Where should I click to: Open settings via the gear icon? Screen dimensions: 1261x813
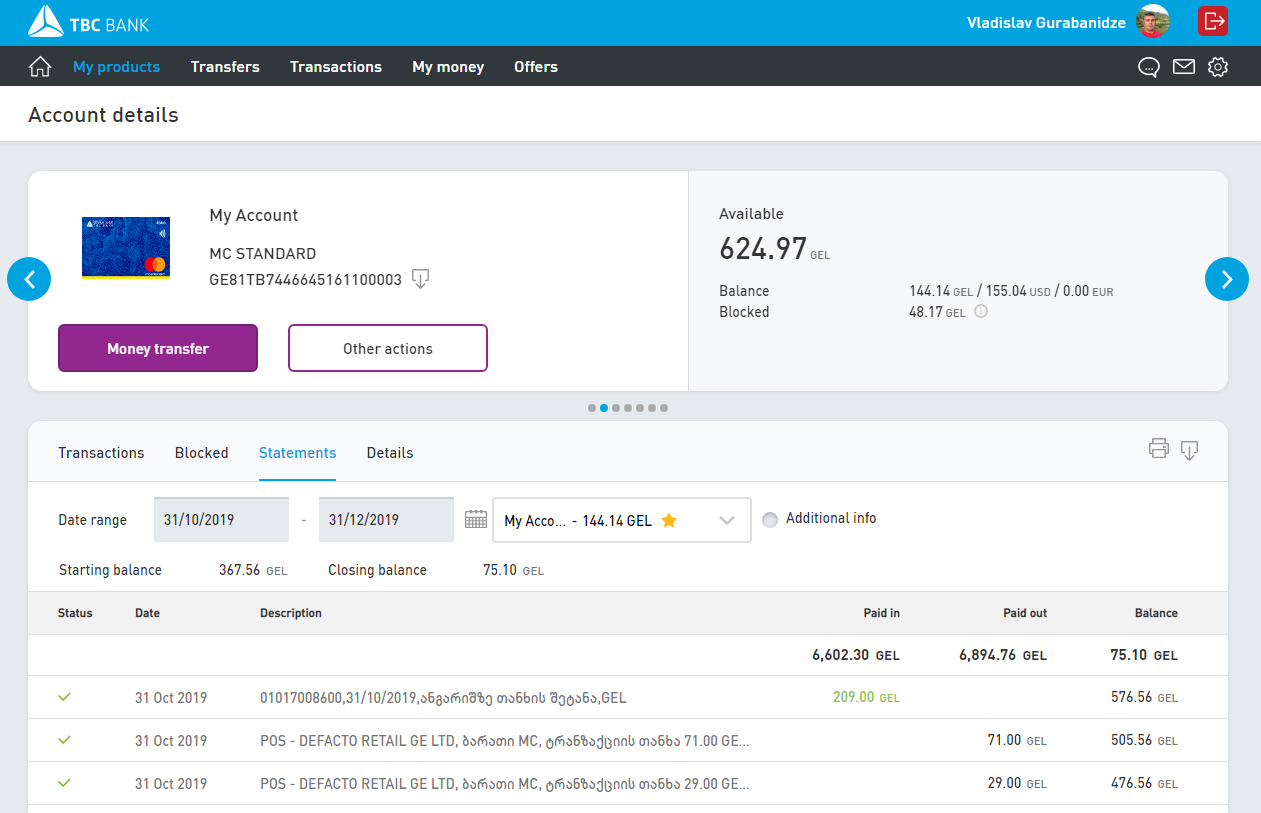(1217, 67)
